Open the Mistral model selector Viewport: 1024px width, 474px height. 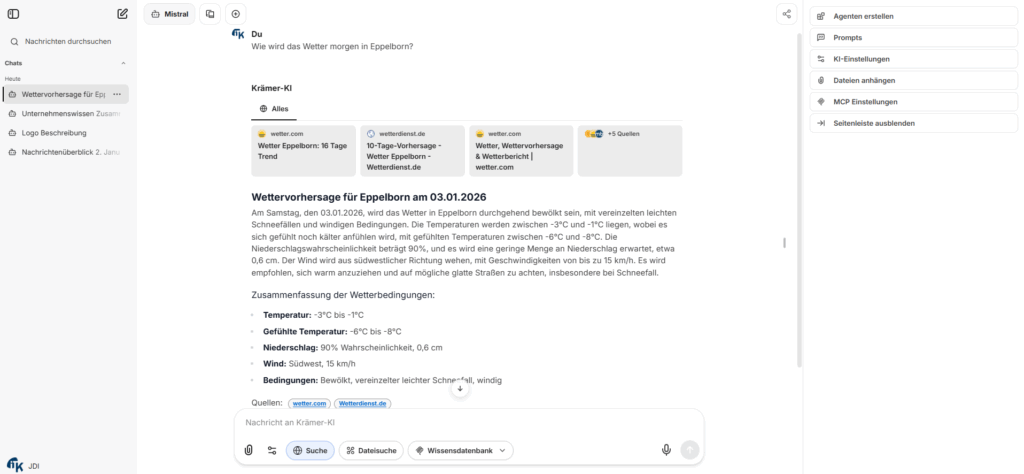click(x=169, y=14)
